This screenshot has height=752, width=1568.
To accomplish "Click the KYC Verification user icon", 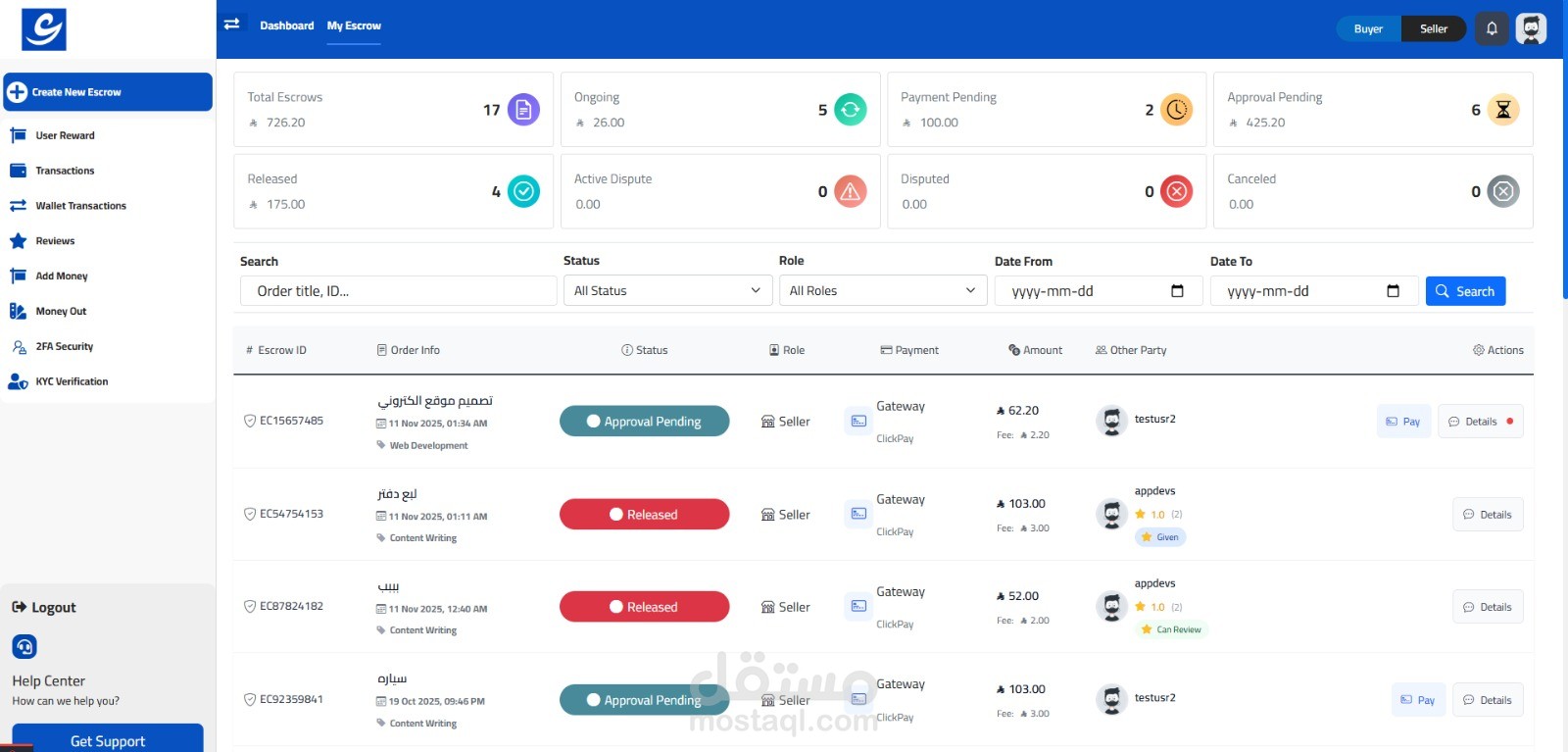I will (18, 381).
